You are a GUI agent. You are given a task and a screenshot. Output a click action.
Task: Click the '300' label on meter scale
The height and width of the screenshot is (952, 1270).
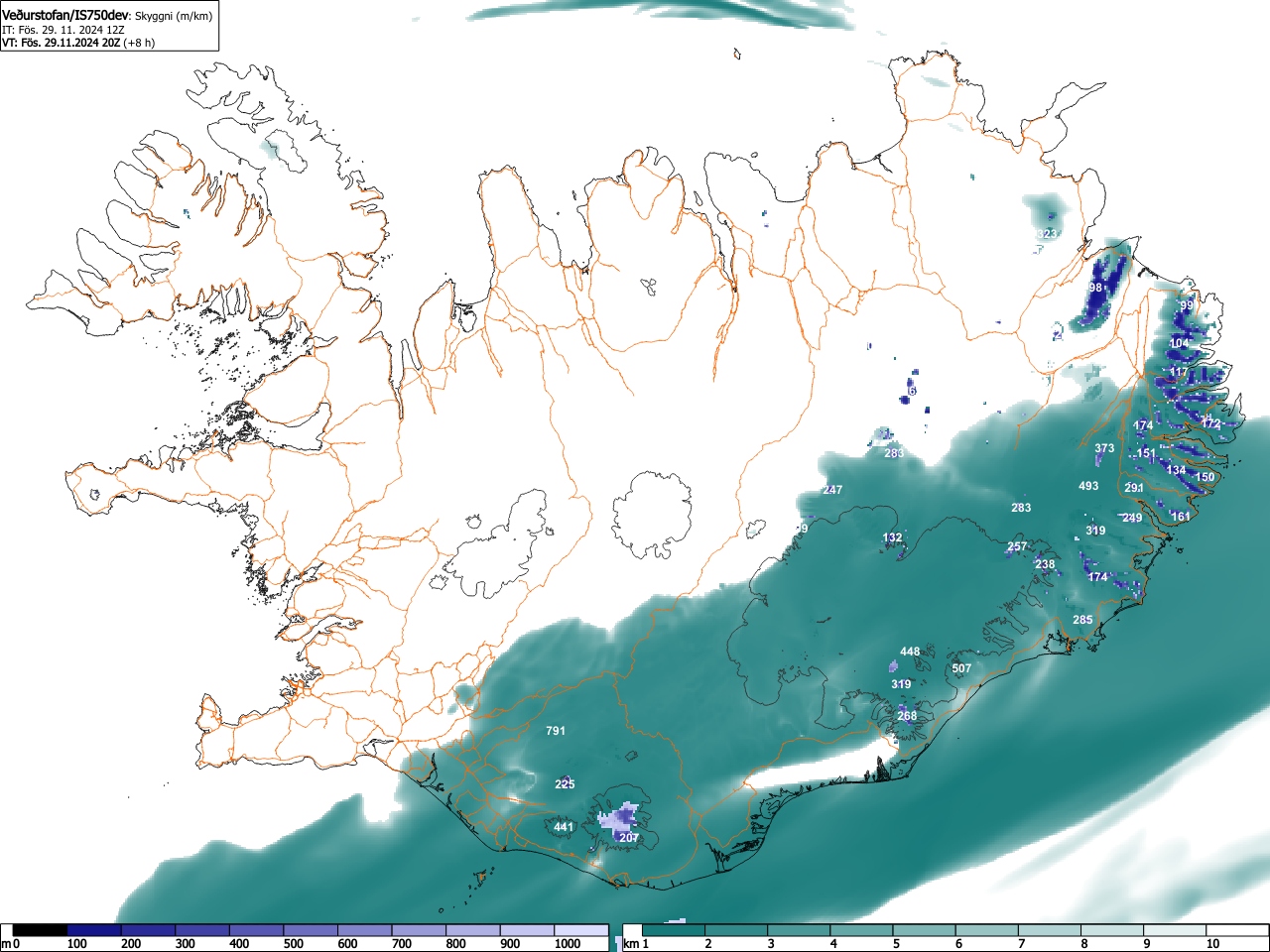(185, 944)
